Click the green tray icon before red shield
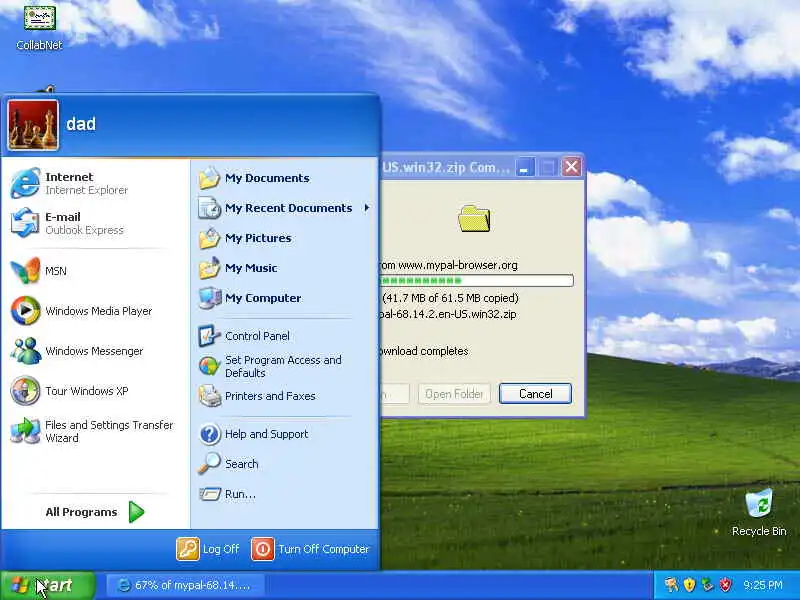Viewport: 800px width, 600px height. tap(707, 585)
